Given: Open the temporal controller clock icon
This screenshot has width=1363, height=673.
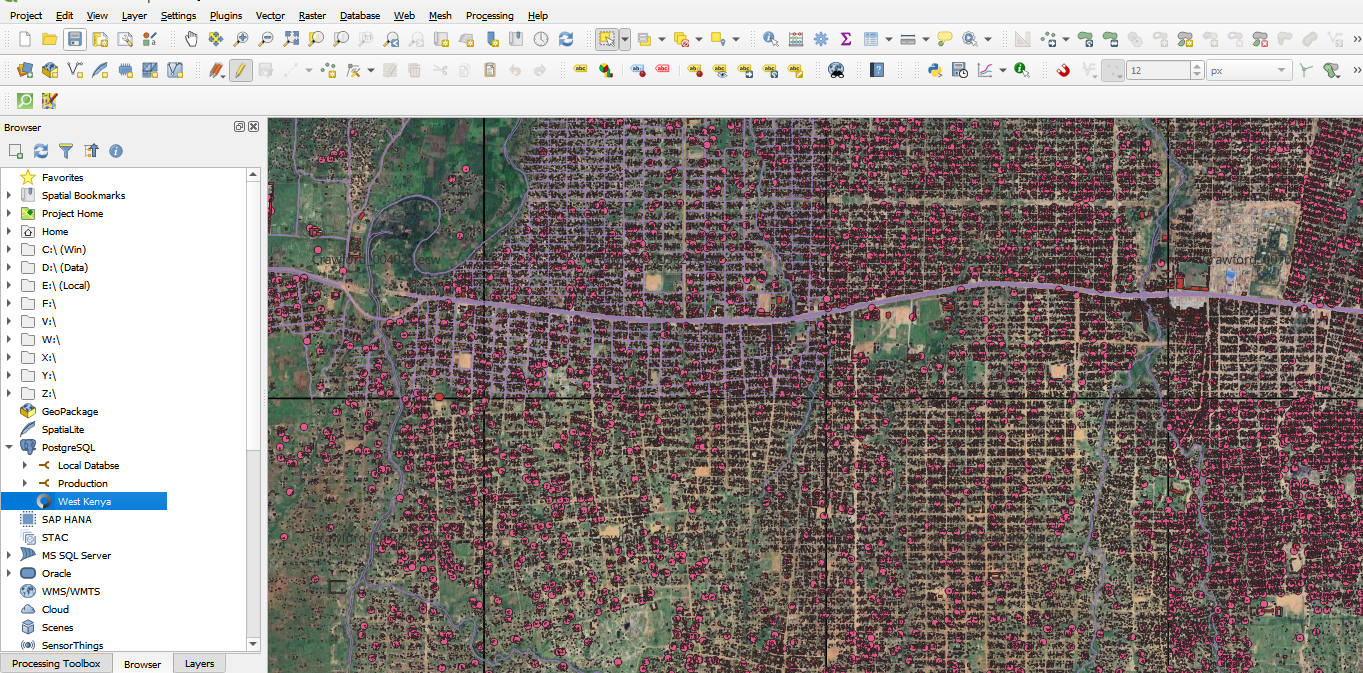Looking at the screenshot, I should pyautogui.click(x=541, y=39).
